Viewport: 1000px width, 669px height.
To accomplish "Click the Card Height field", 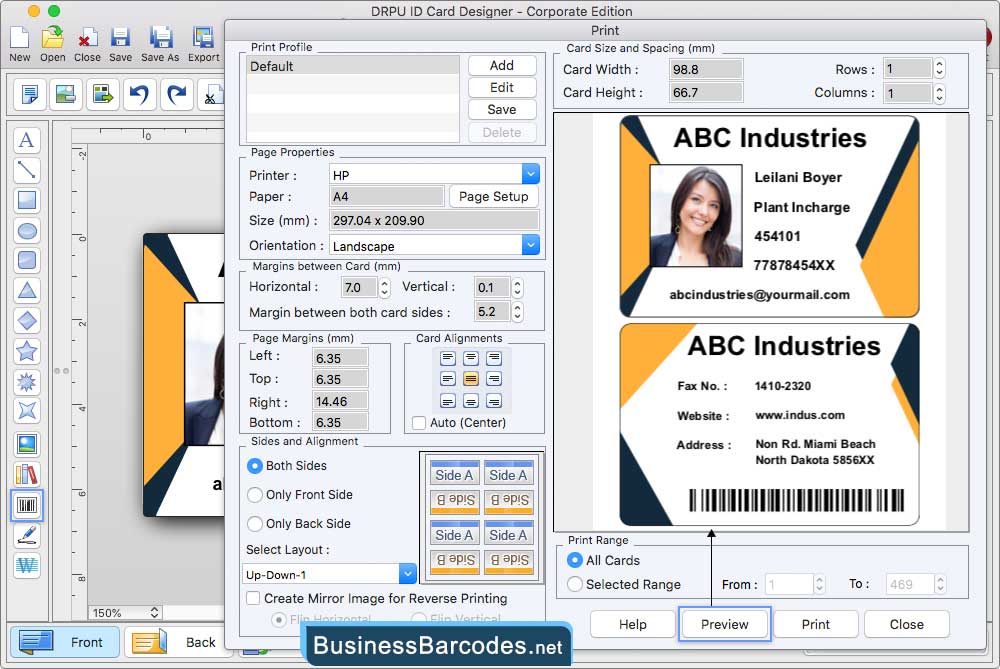I will click(x=706, y=92).
